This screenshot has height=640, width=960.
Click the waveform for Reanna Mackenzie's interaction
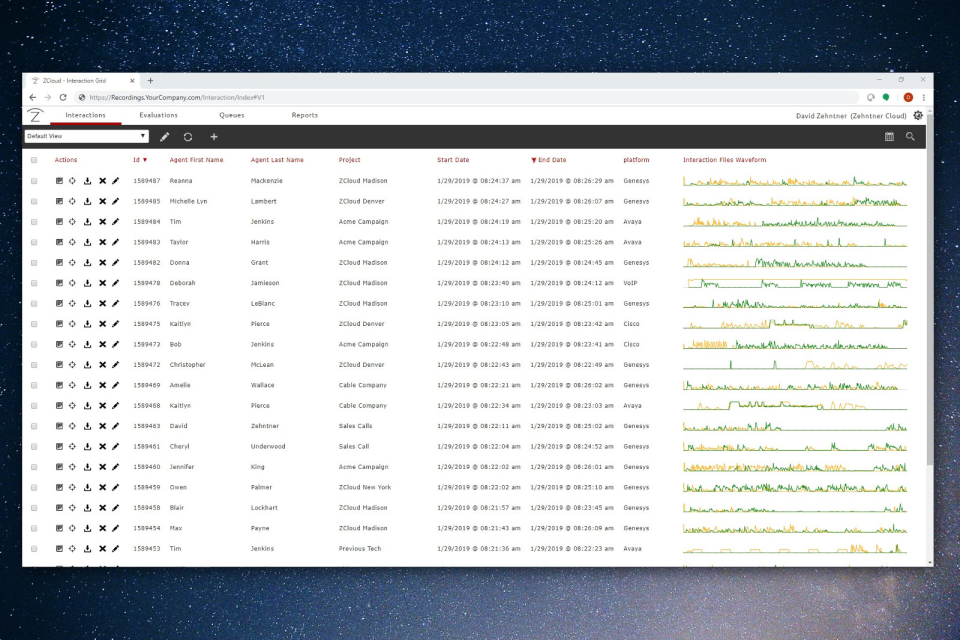(x=795, y=181)
